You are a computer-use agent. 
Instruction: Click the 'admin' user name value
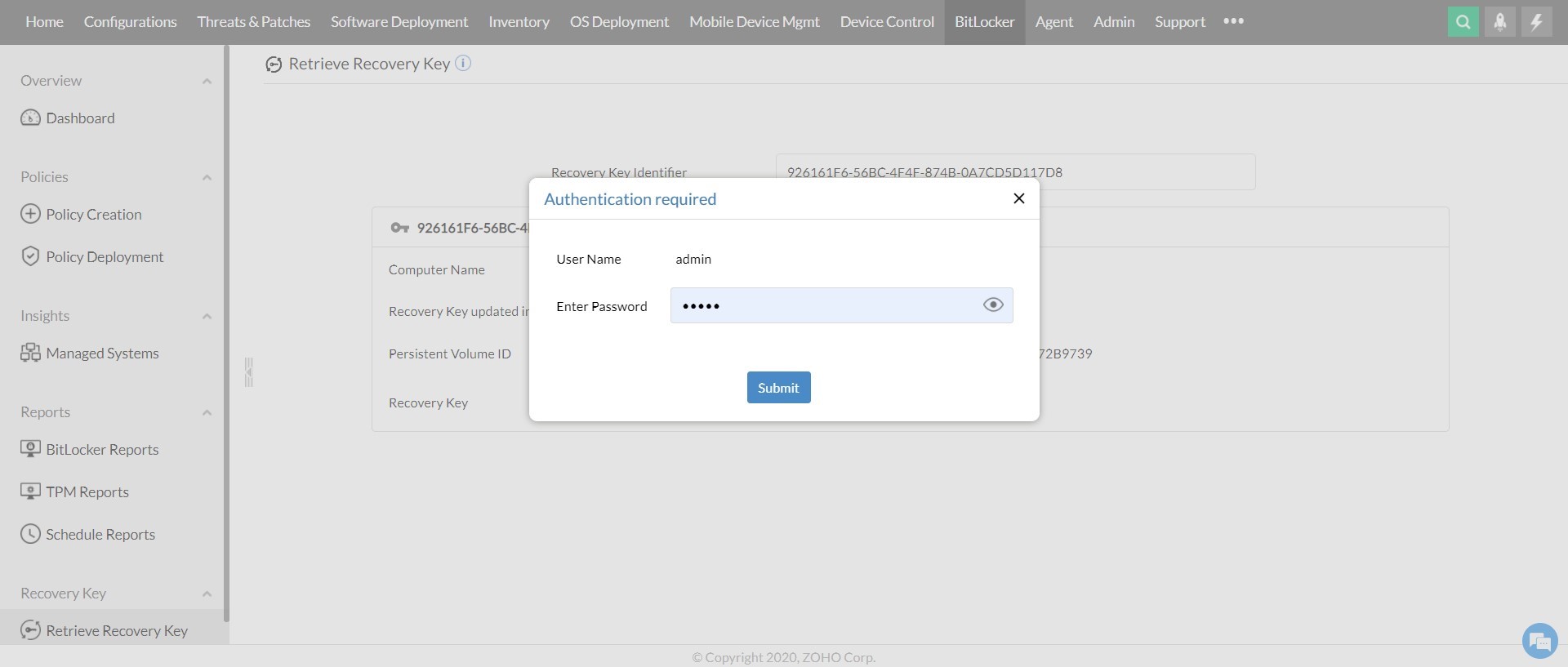coord(693,259)
